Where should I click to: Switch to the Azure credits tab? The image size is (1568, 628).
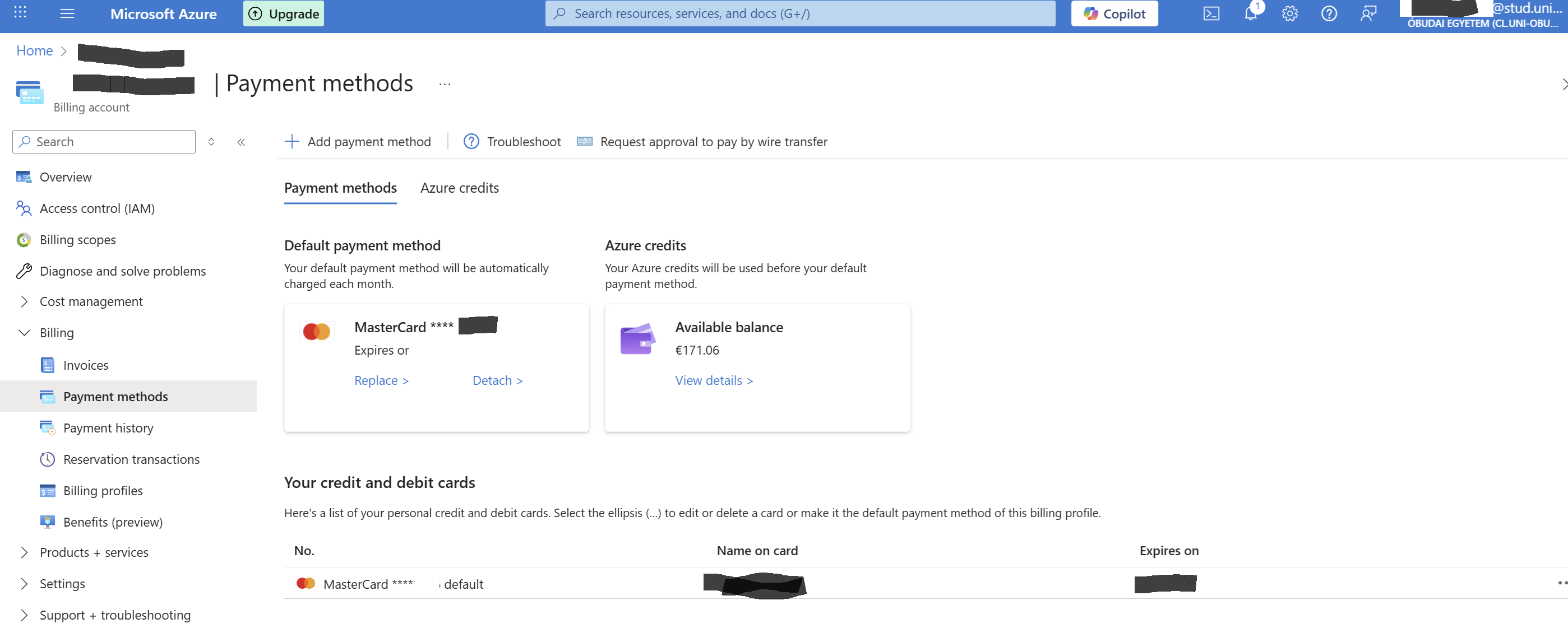[x=459, y=188]
